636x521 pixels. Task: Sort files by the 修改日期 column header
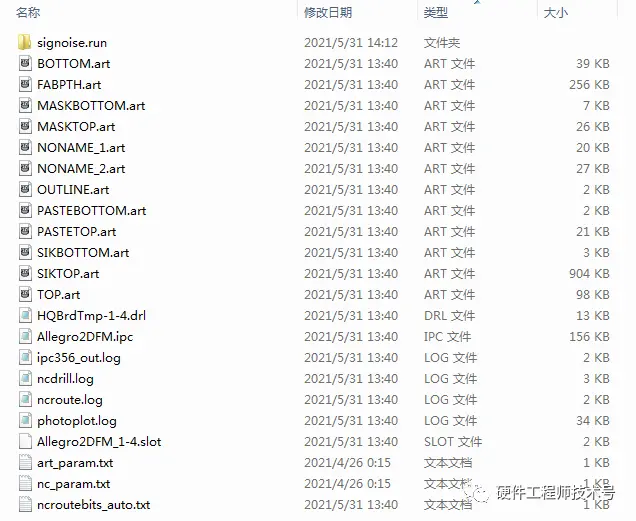coord(328,13)
